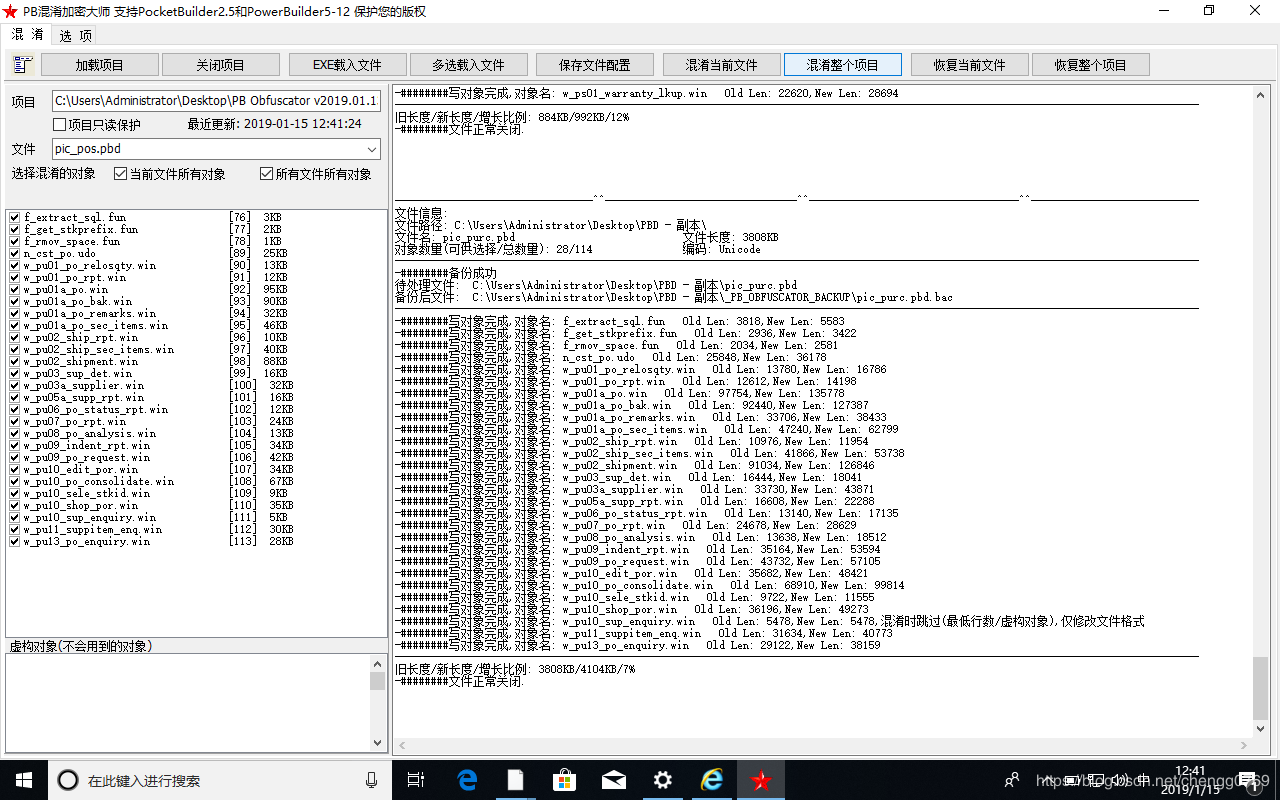This screenshot has width=1280, height=800.
Task: Click 混淆整个项目 button
Action: pos(843,65)
